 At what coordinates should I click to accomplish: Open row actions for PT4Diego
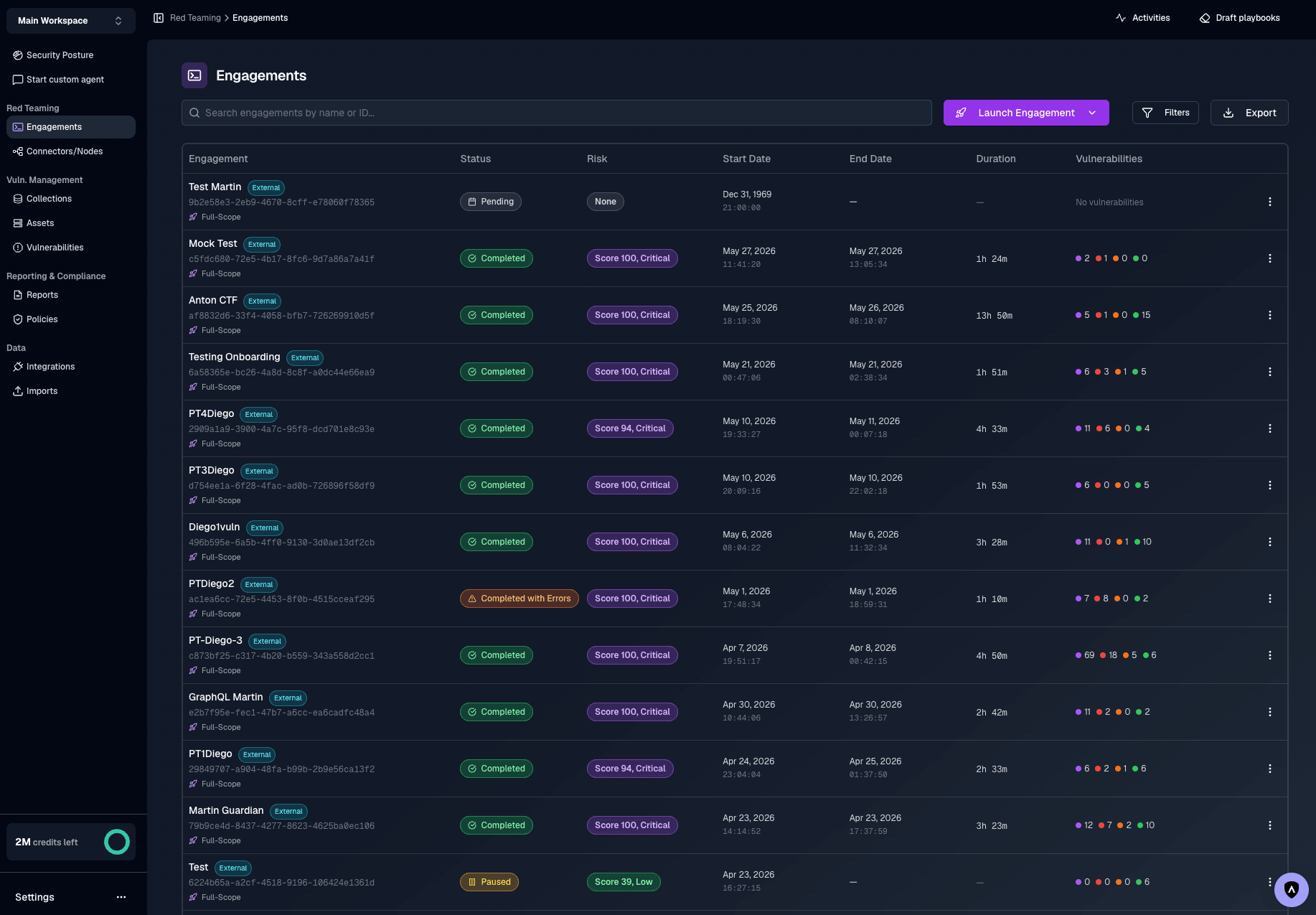(1270, 428)
